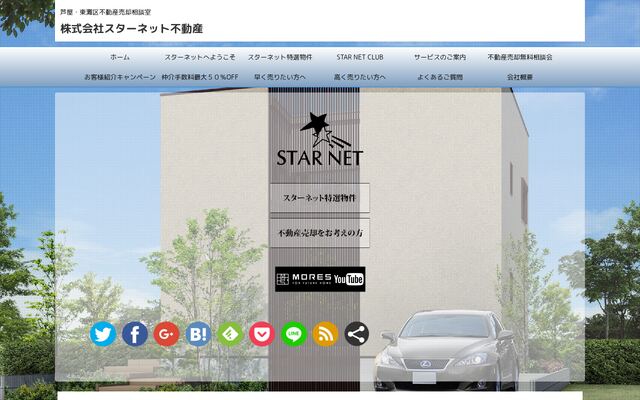The image size is (640, 400).
Task: Click the 不動産売却をお考えの方 button
Action: coord(320,233)
